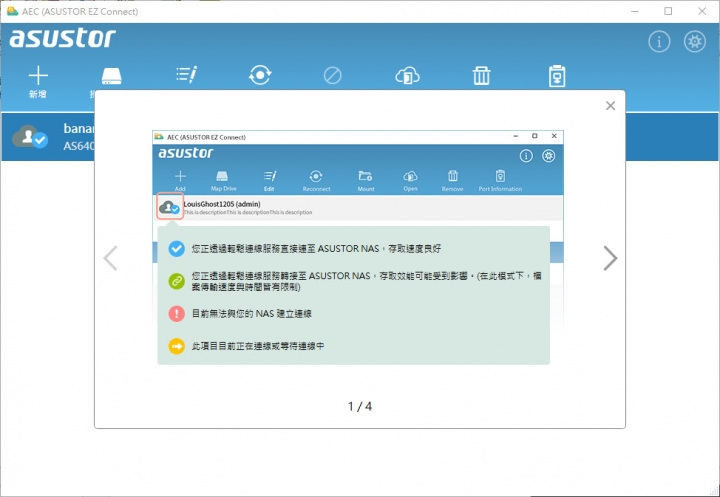Click the disabled circle-slash icon in main toolbar

[x=332, y=75]
